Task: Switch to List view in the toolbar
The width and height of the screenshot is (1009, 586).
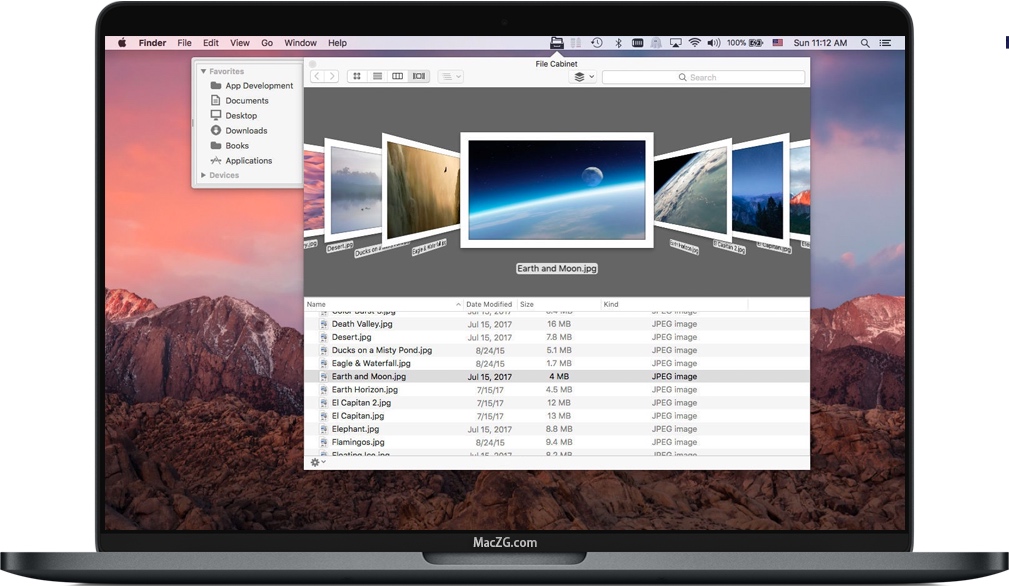Action: pyautogui.click(x=377, y=75)
